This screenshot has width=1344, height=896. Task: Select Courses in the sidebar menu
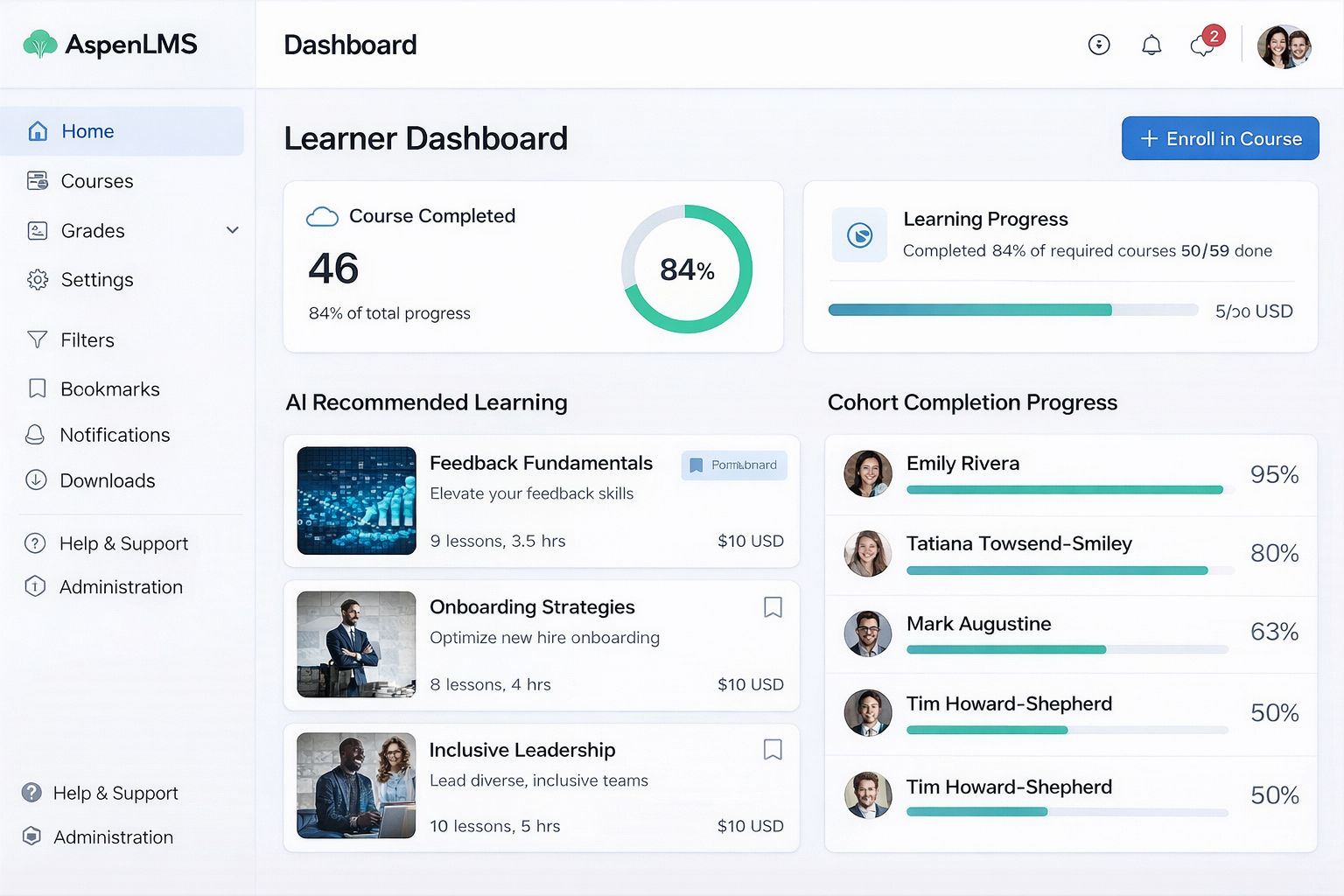(96, 181)
